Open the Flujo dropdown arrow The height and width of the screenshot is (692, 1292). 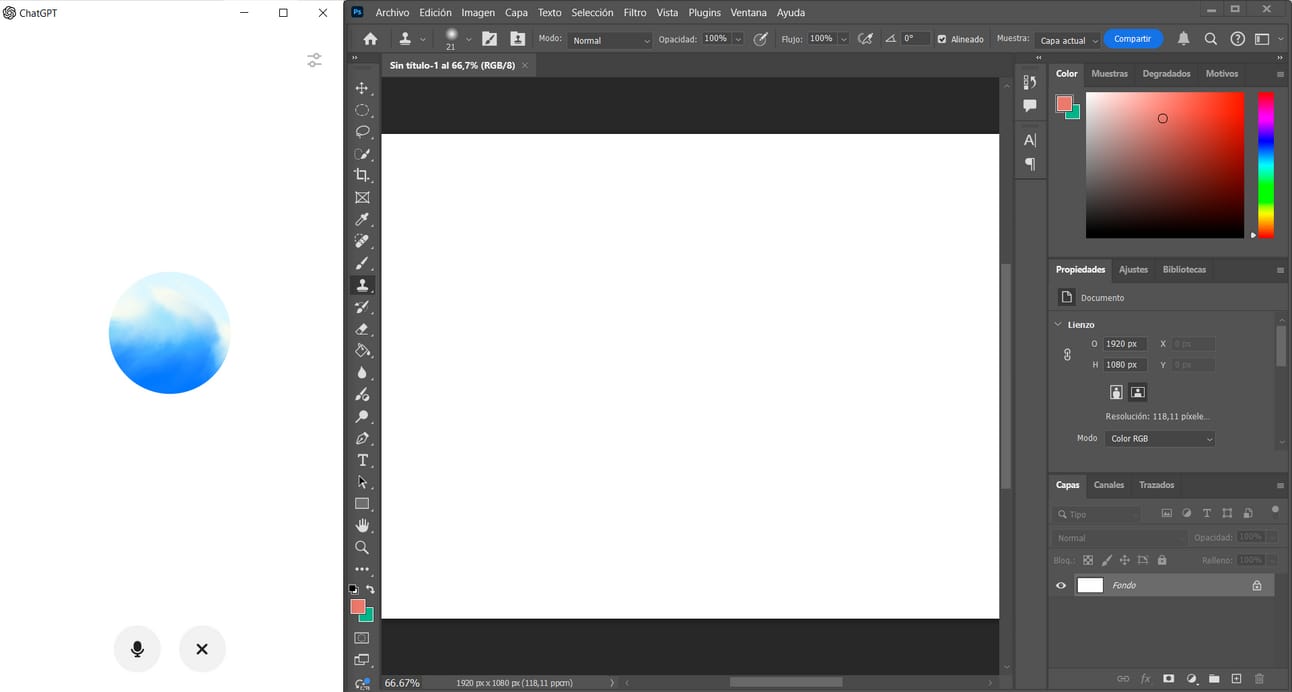[844, 39]
